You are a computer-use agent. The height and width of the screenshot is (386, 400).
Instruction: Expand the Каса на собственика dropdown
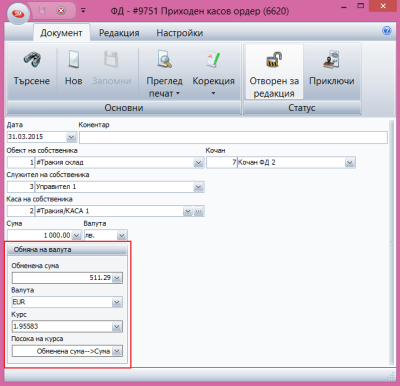tap(188, 211)
